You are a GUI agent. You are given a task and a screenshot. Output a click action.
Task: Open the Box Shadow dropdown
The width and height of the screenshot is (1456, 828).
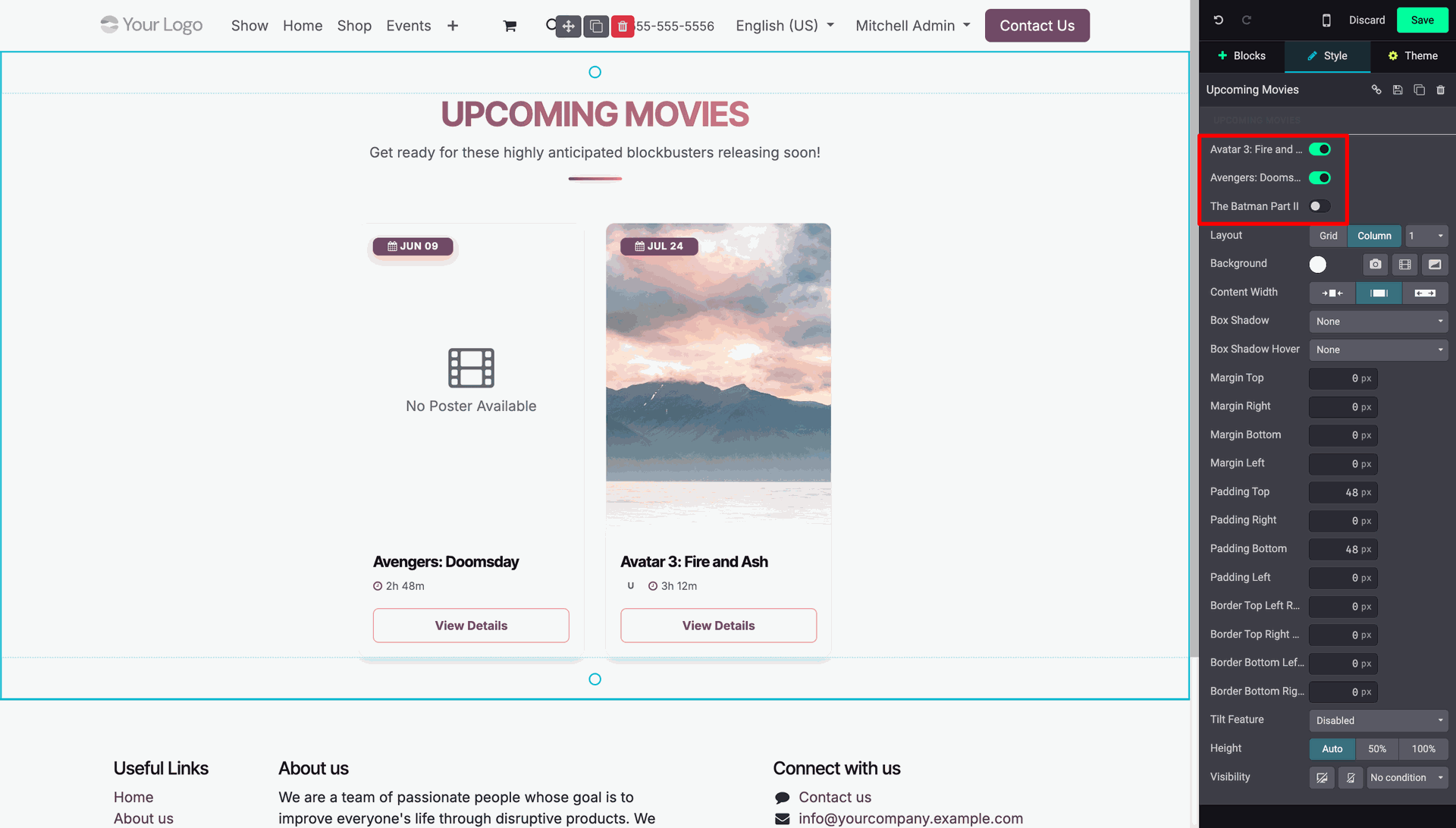(1379, 321)
